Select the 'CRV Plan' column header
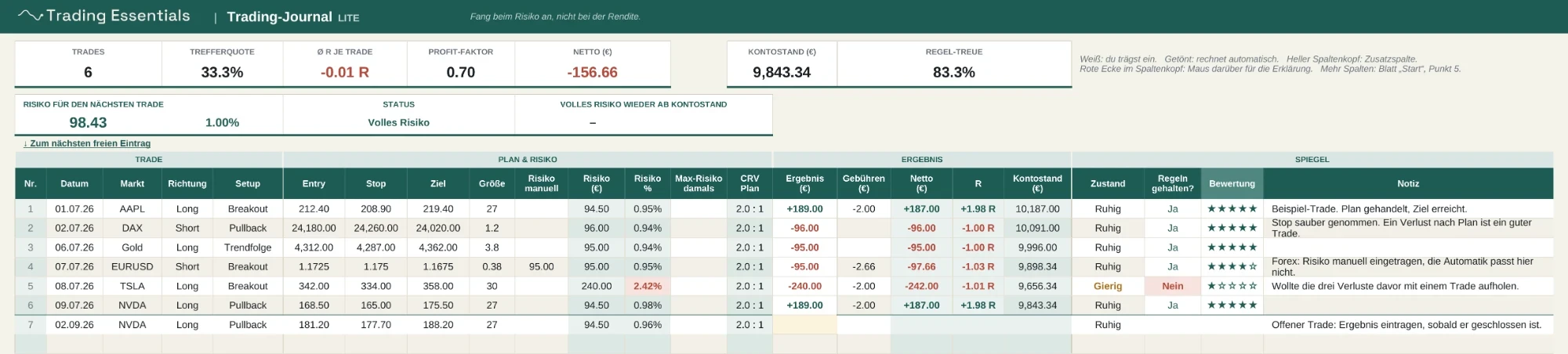This screenshot has width=1568, height=354. [750, 183]
